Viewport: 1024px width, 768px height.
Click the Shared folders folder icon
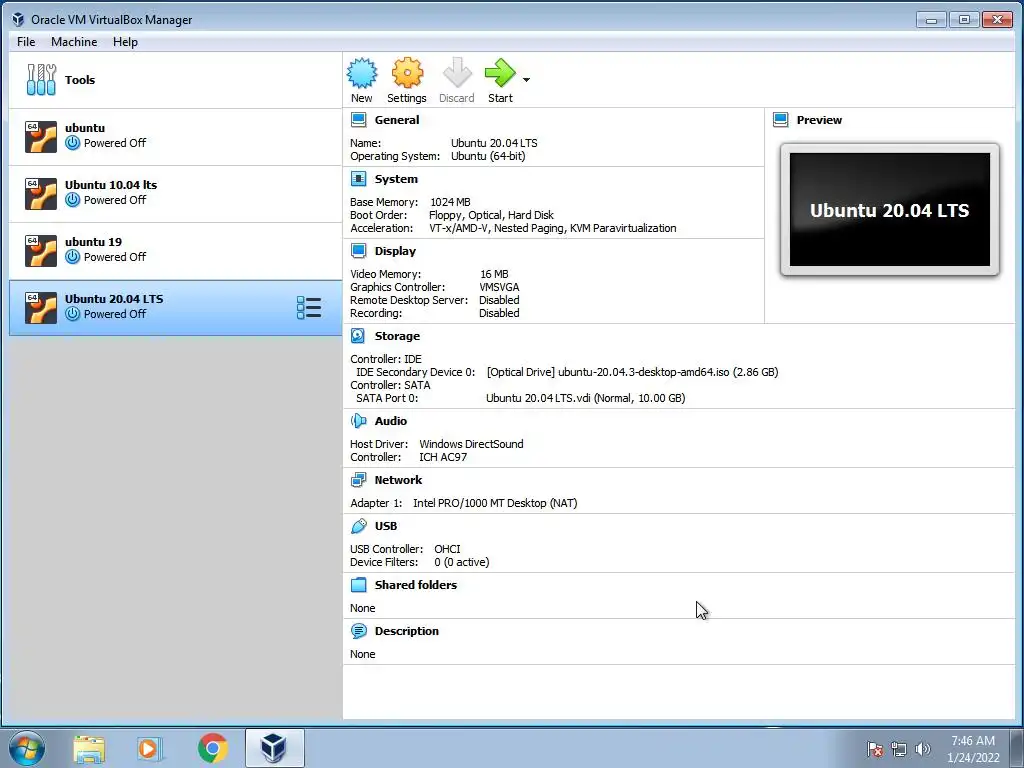click(359, 584)
